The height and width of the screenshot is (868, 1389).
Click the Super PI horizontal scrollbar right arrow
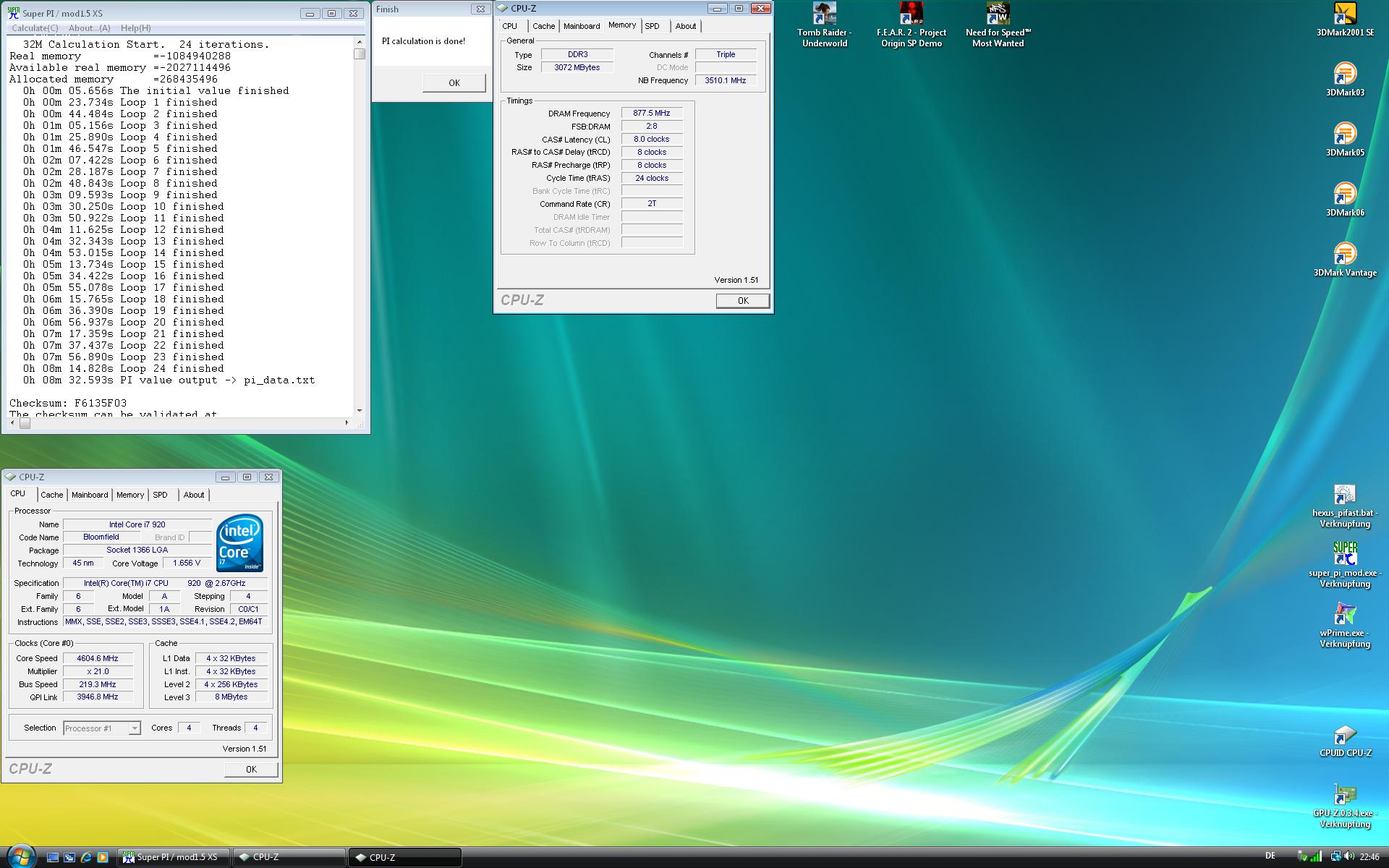[347, 423]
